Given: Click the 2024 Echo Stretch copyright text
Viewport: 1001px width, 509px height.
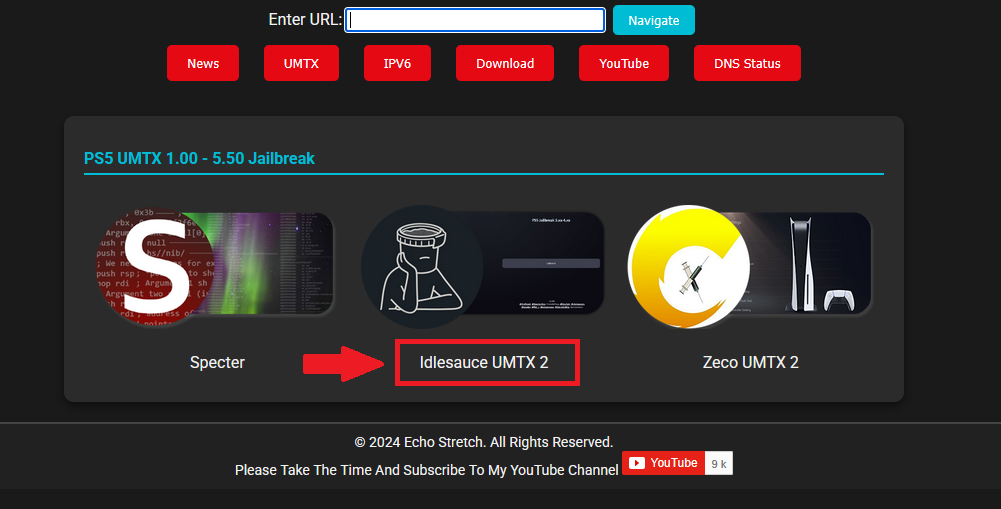Looking at the screenshot, I should [483, 442].
